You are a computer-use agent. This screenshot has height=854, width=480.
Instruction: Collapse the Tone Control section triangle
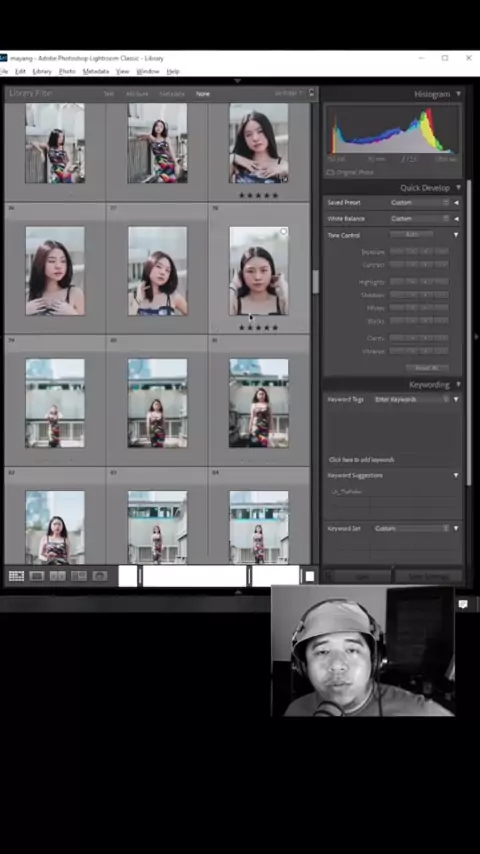click(x=456, y=235)
